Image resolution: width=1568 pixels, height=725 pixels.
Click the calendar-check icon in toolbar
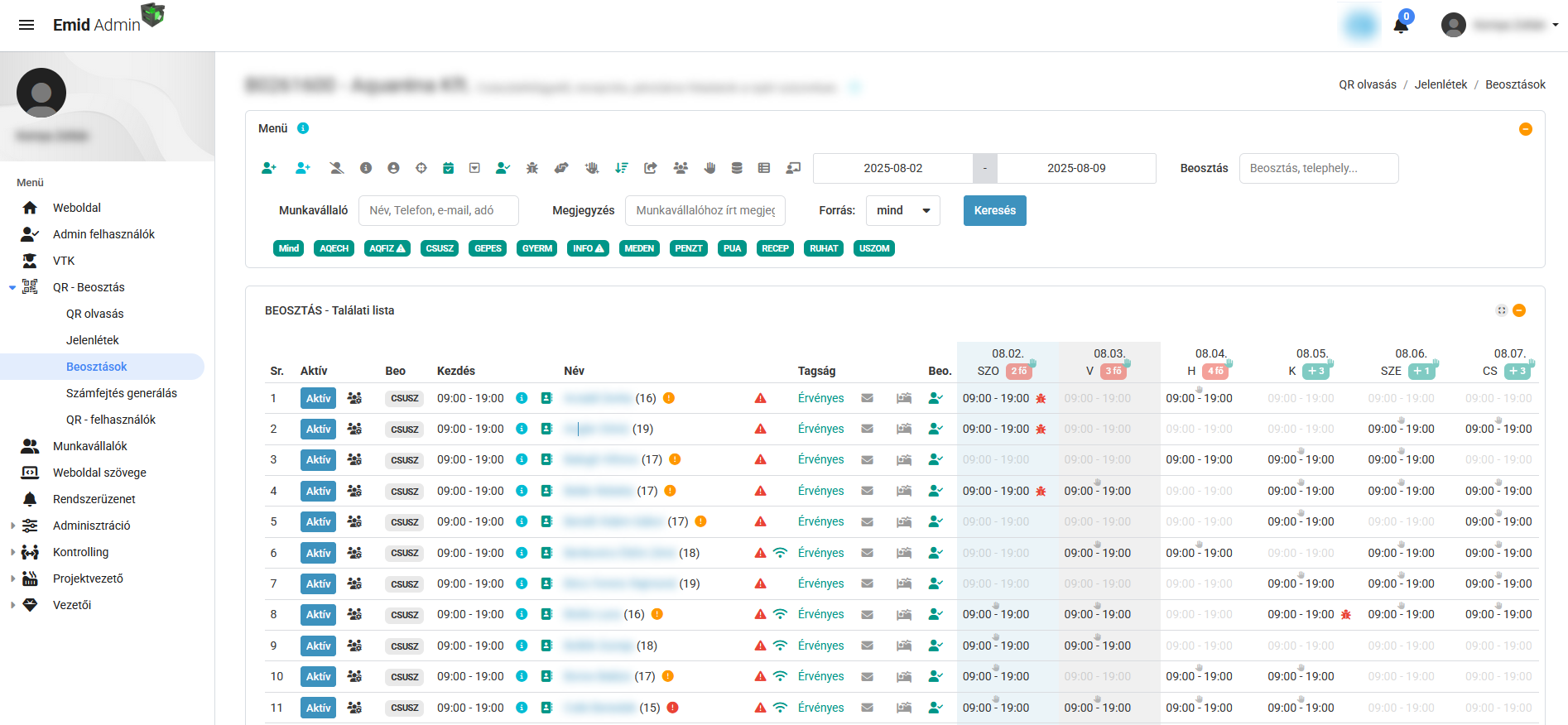click(x=448, y=168)
